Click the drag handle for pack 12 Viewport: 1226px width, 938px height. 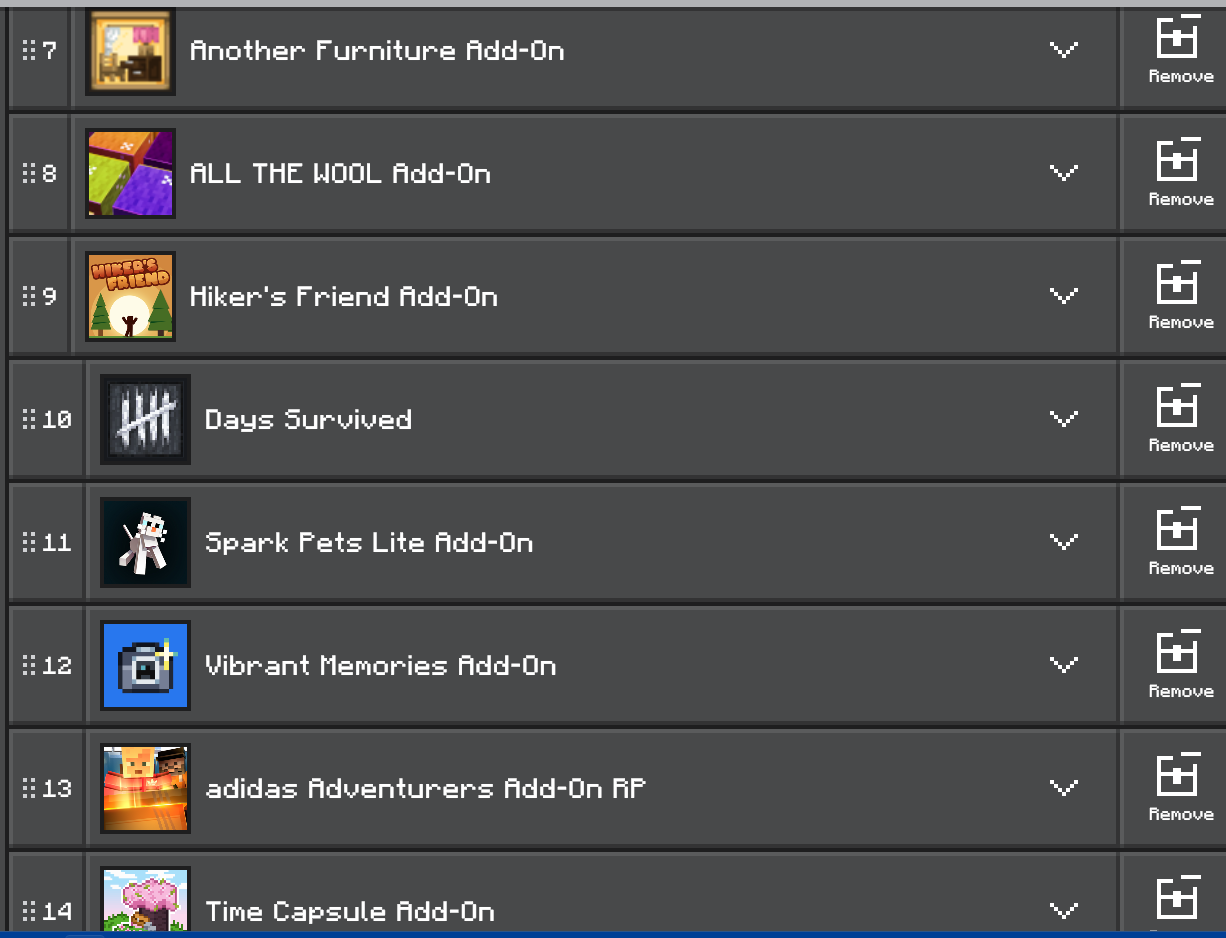coord(29,665)
